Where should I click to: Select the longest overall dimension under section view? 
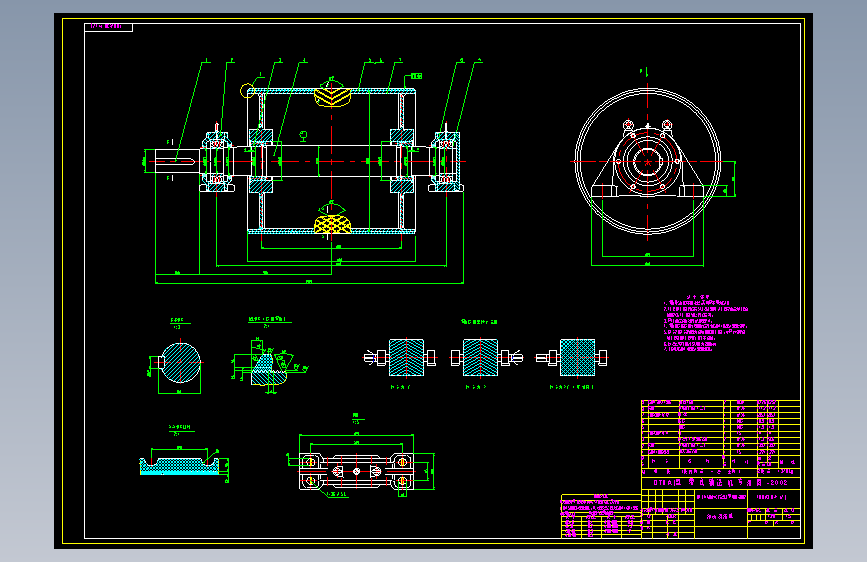tap(309, 283)
